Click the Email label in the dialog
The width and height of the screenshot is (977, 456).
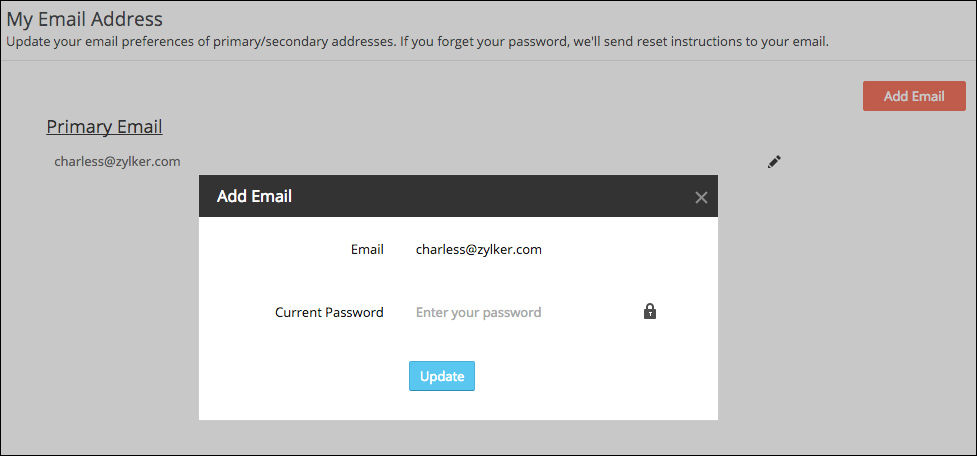click(x=367, y=250)
